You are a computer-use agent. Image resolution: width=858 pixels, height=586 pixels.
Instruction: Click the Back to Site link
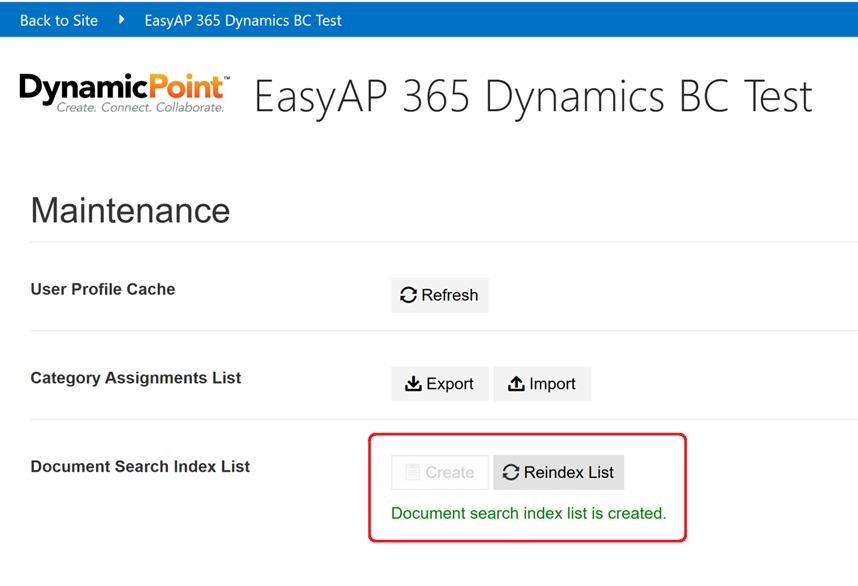pos(59,20)
